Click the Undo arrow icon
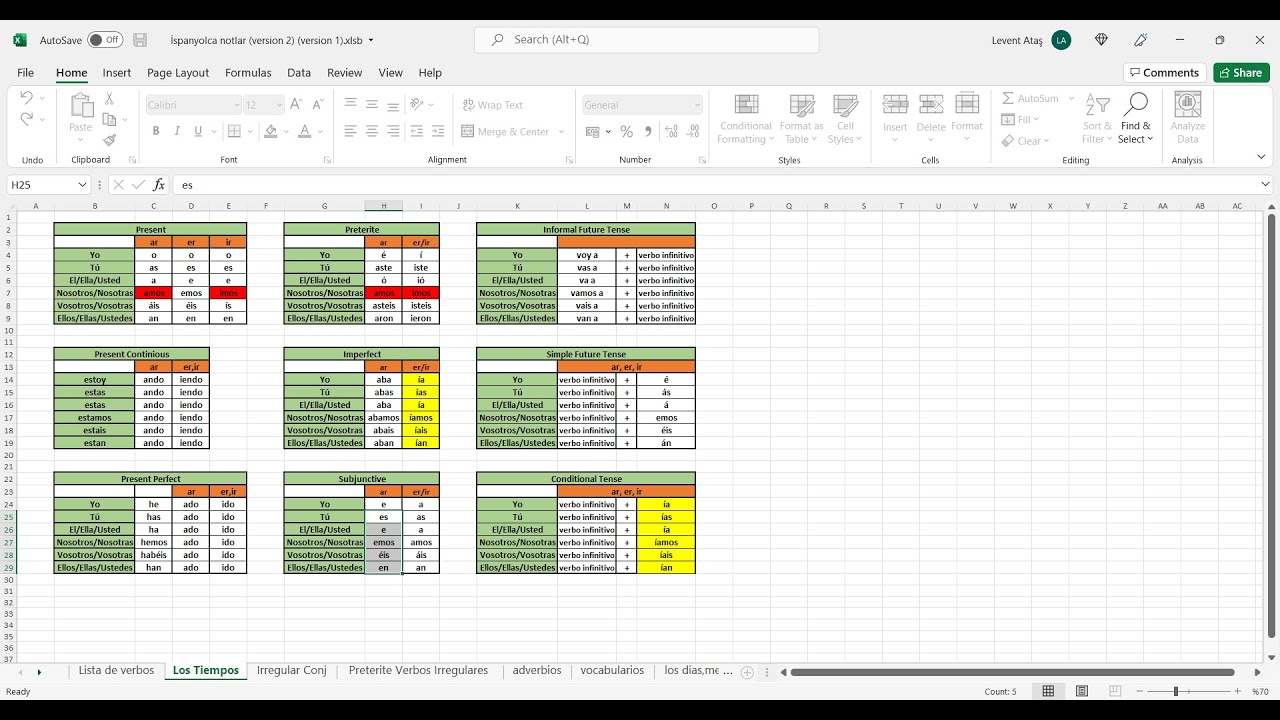The width and height of the screenshot is (1280, 720). [x=27, y=98]
